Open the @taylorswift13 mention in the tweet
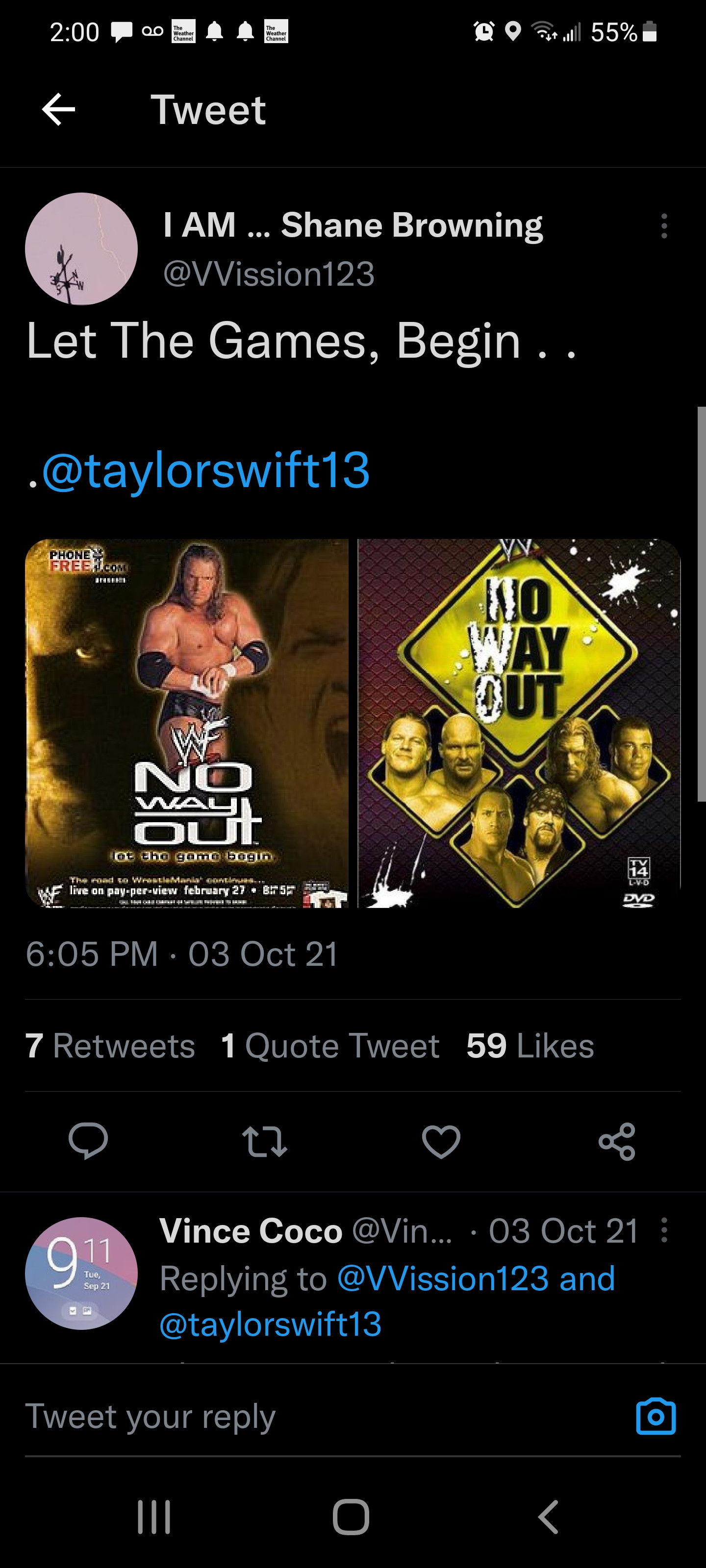The image size is (706, 1568). 205,470
